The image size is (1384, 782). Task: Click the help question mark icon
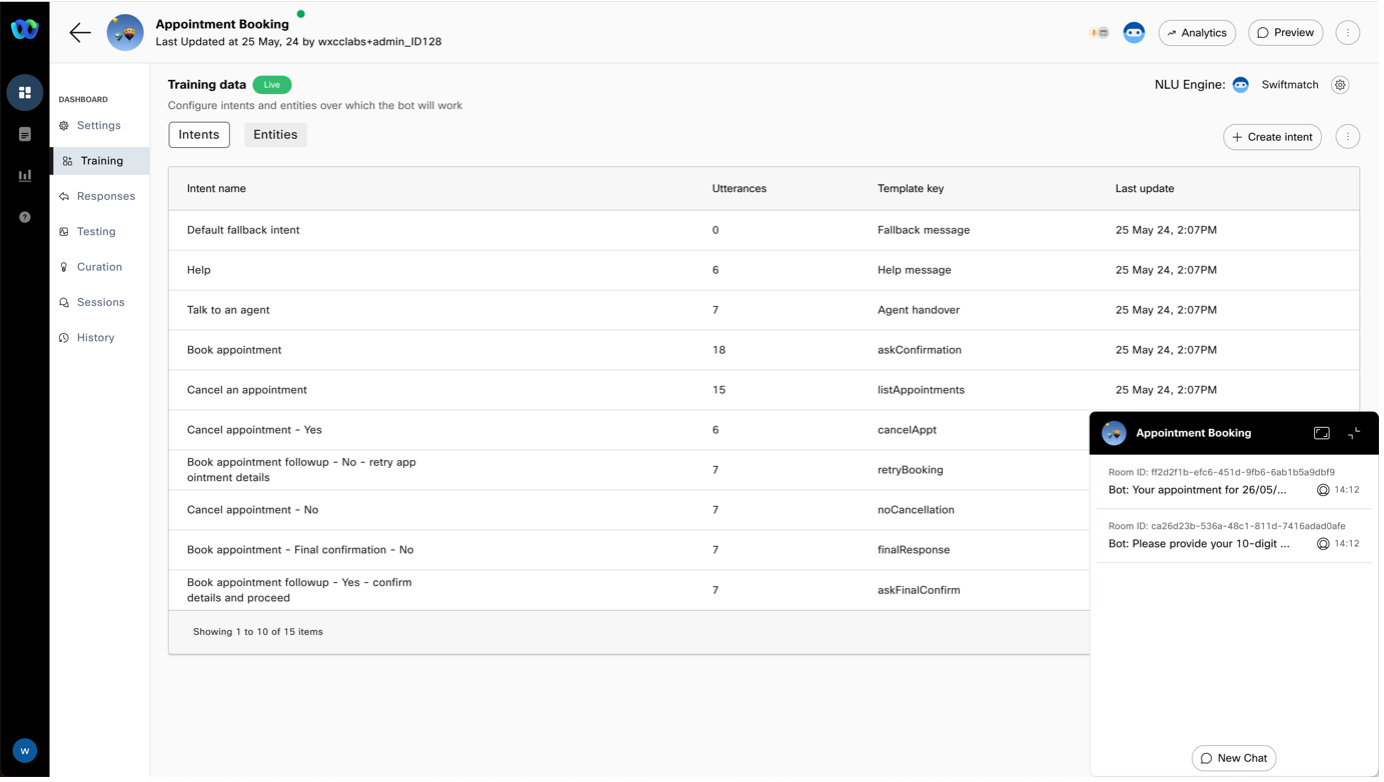click(25, 217)
